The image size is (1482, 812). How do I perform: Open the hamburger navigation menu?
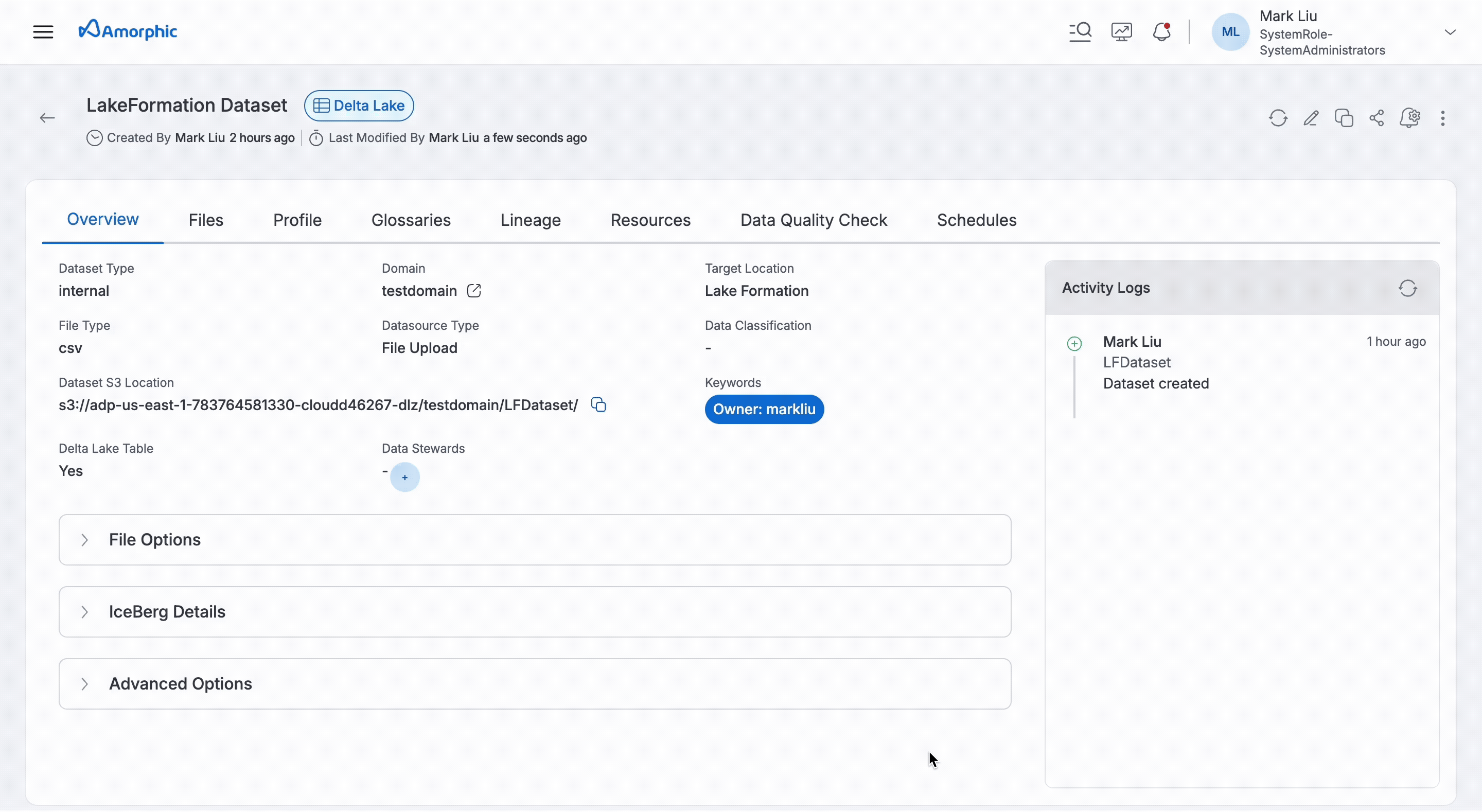point(43,32)
